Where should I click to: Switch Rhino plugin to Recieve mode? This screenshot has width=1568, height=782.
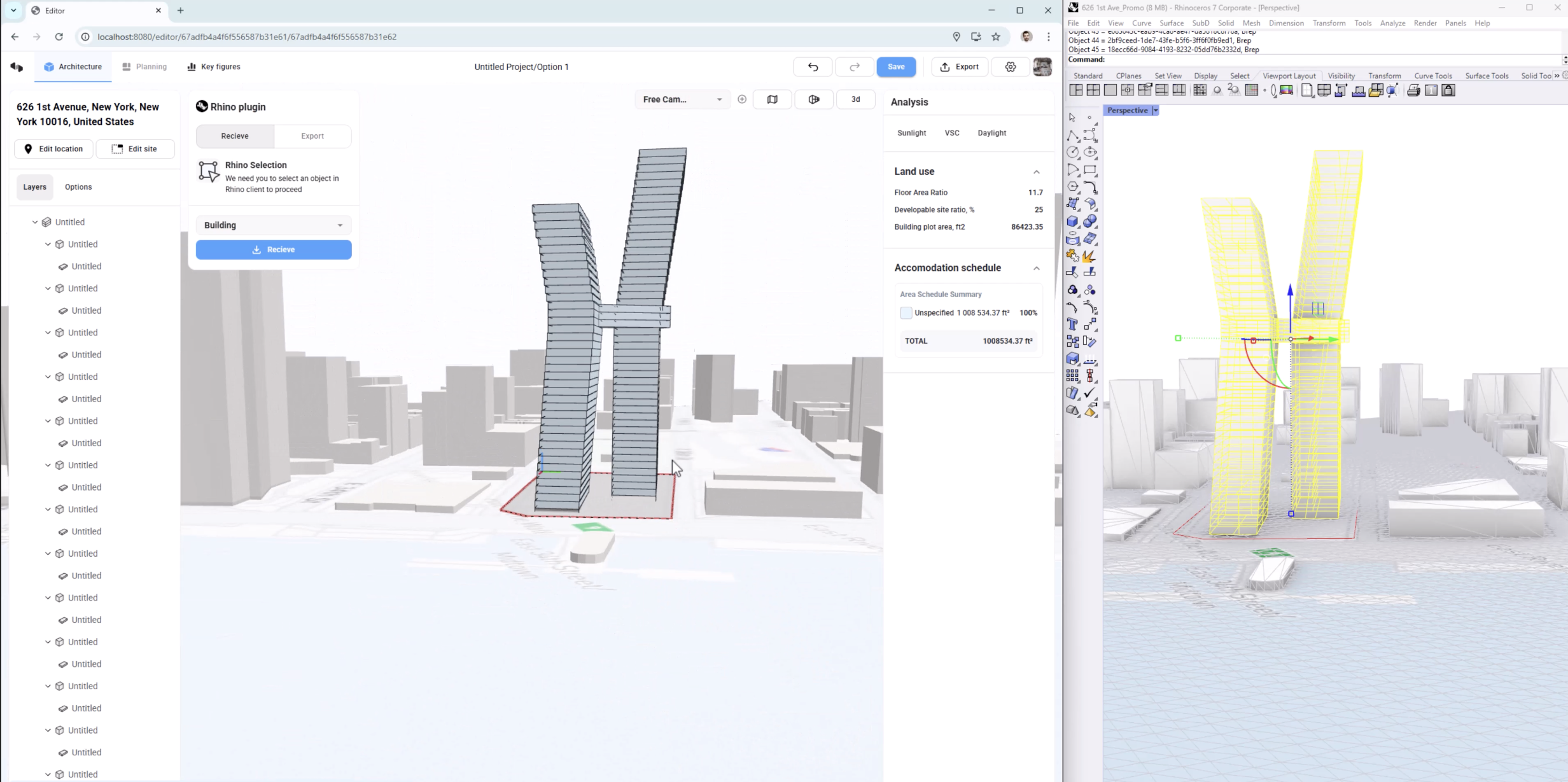[235, 136]
